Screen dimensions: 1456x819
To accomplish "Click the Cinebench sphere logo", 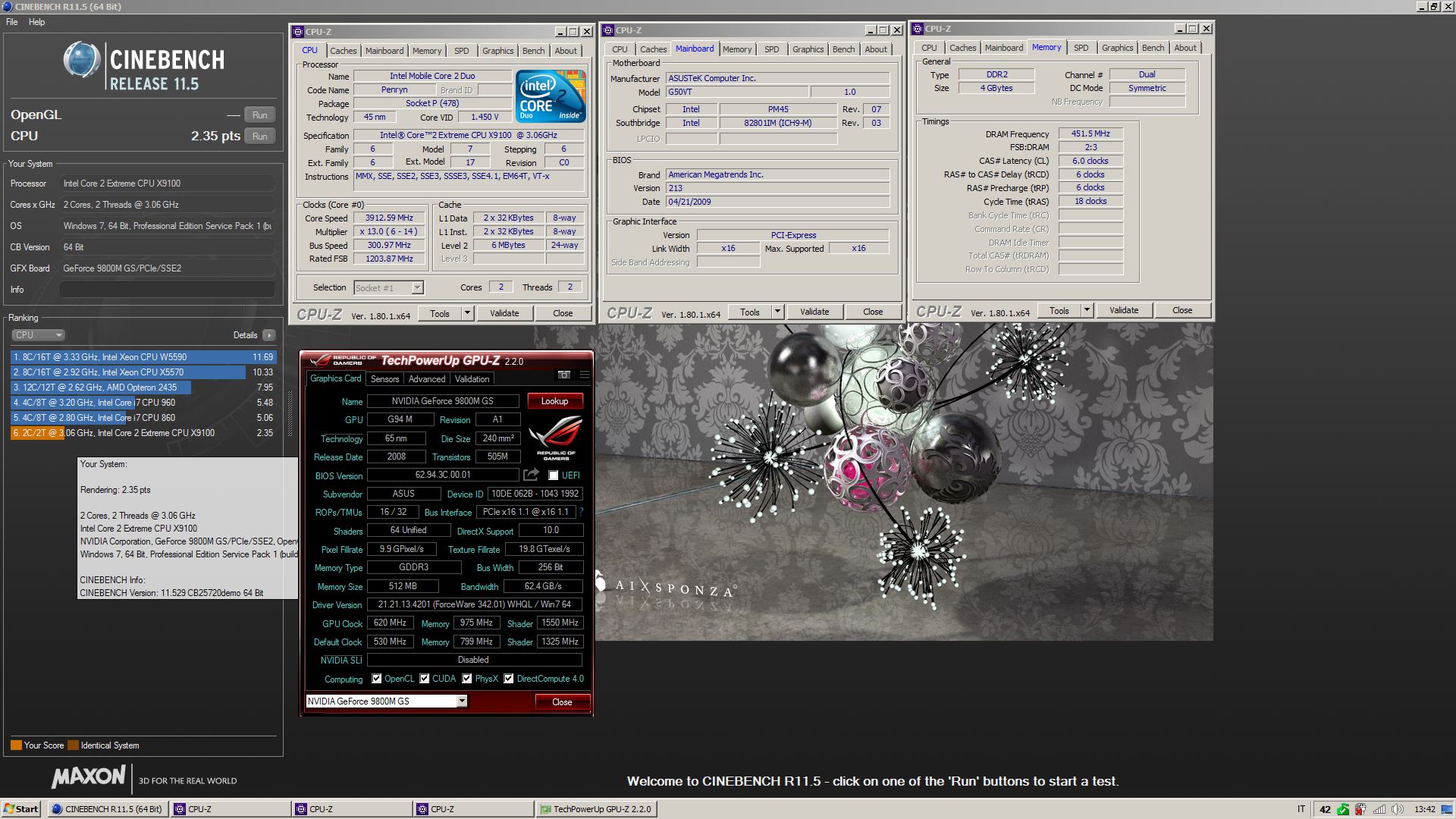I will [x=81, y=60].
